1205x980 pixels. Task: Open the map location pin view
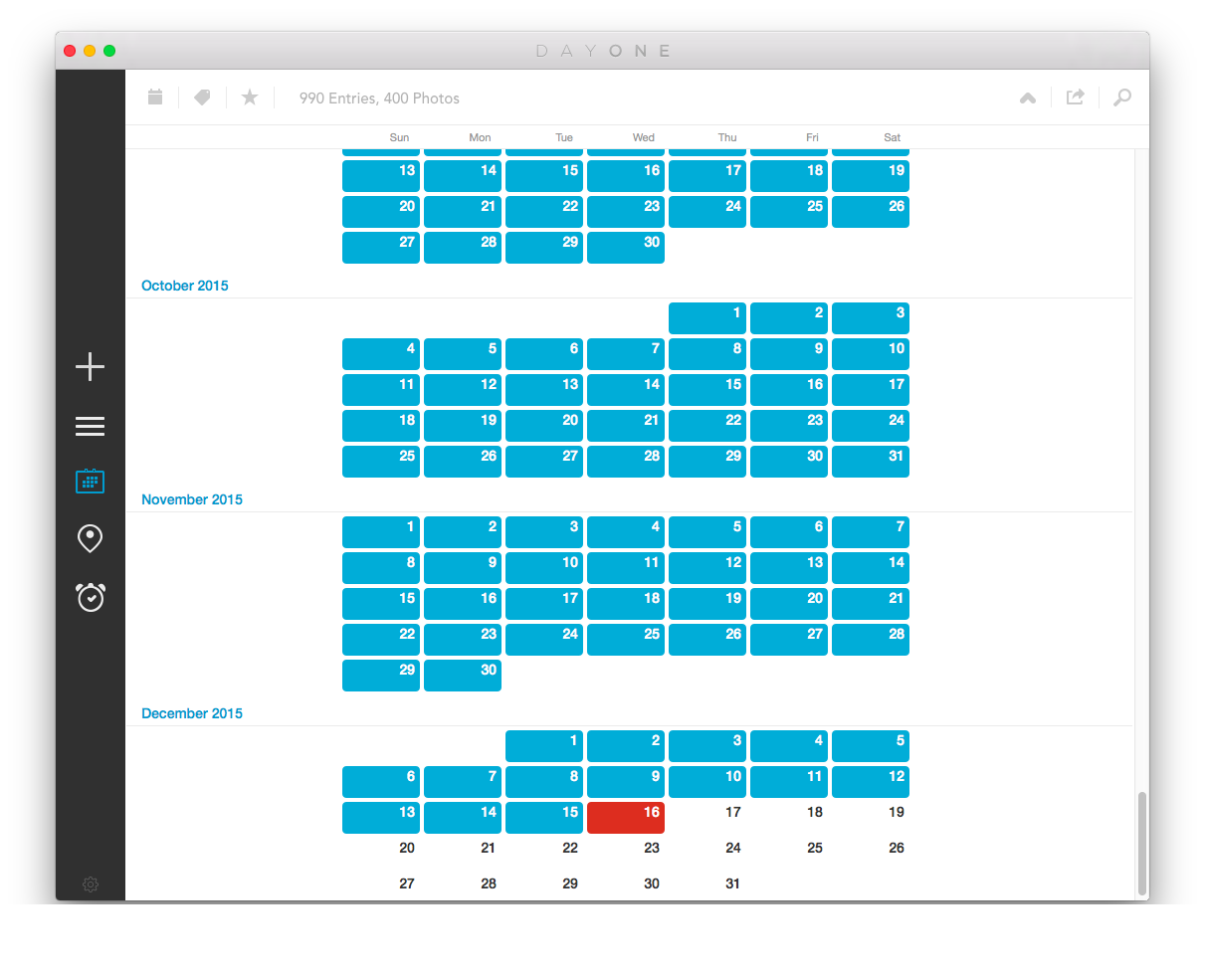point(90,539)
